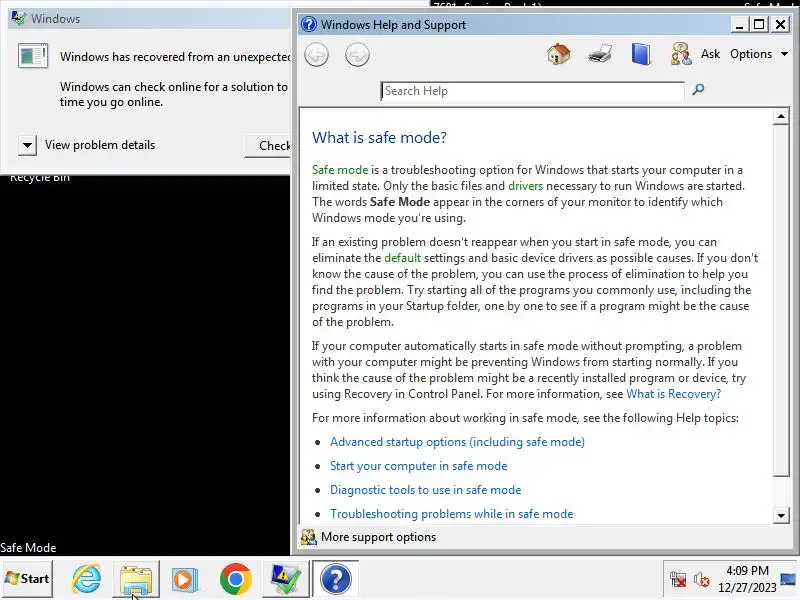The width and height of the screenshot is (800, 600).
Task: Open the default glossary term
Action: click(403, 258)
